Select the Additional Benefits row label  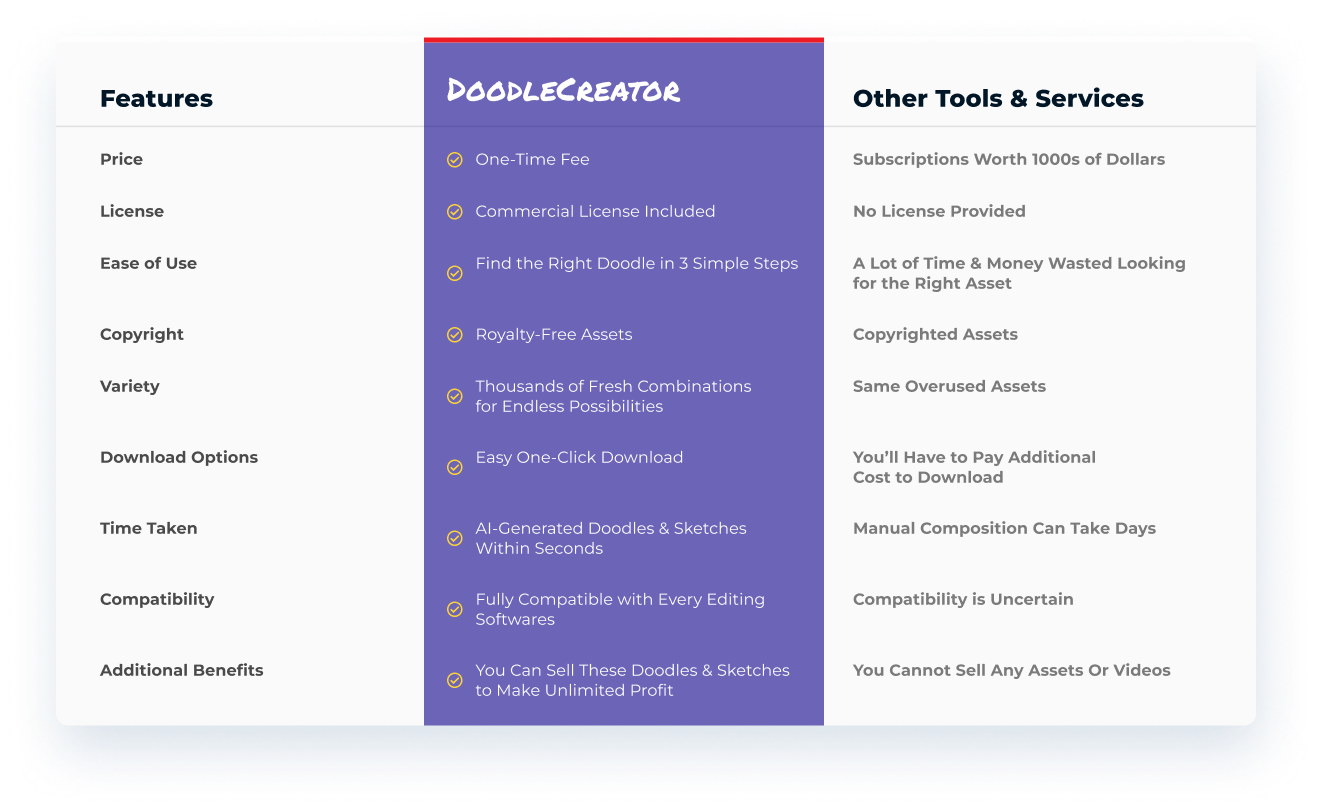[x=182, y=670]
